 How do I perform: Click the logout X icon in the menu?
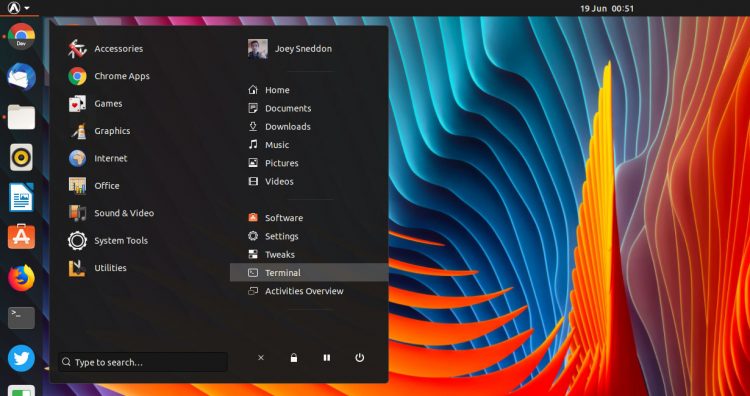(x=261, y=358)
